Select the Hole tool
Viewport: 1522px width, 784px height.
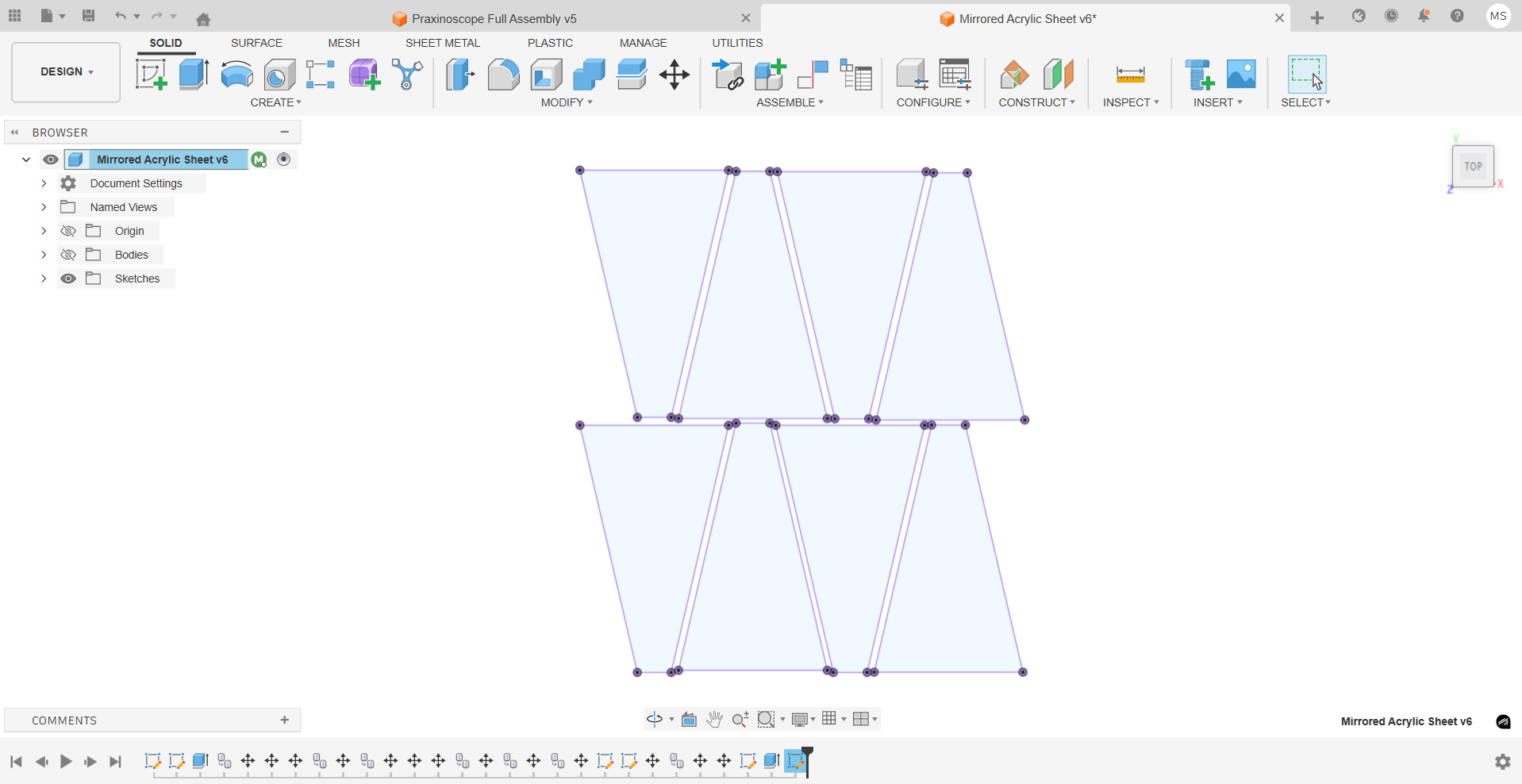click(279, 75)
